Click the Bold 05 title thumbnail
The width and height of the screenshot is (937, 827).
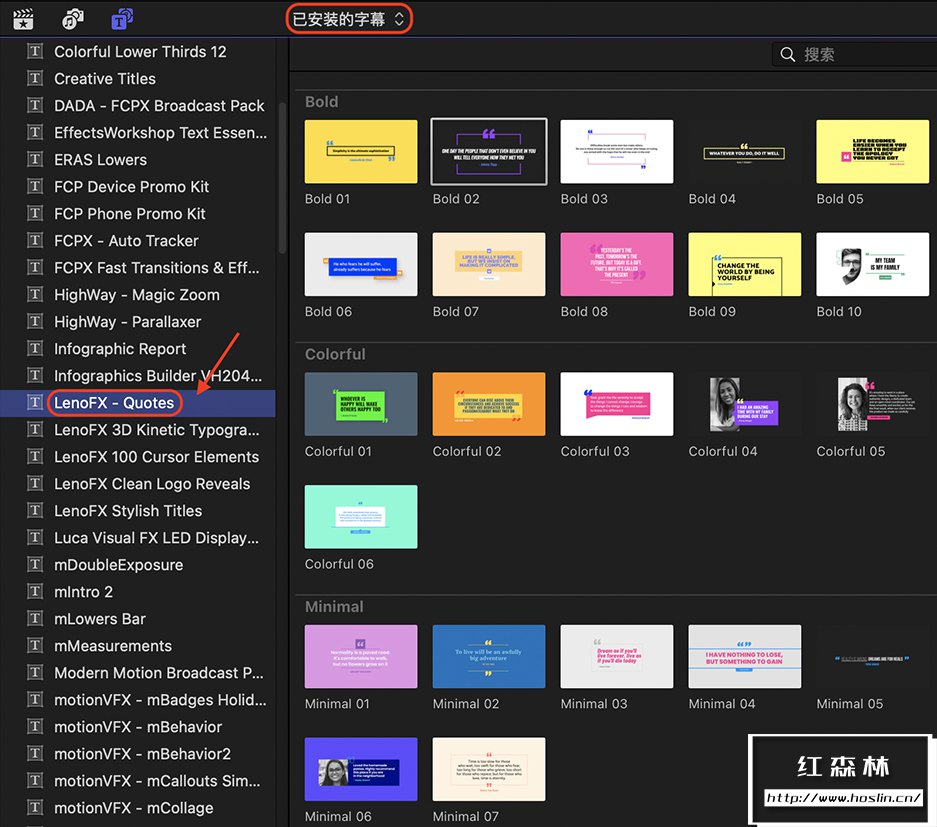click(872, 152)
